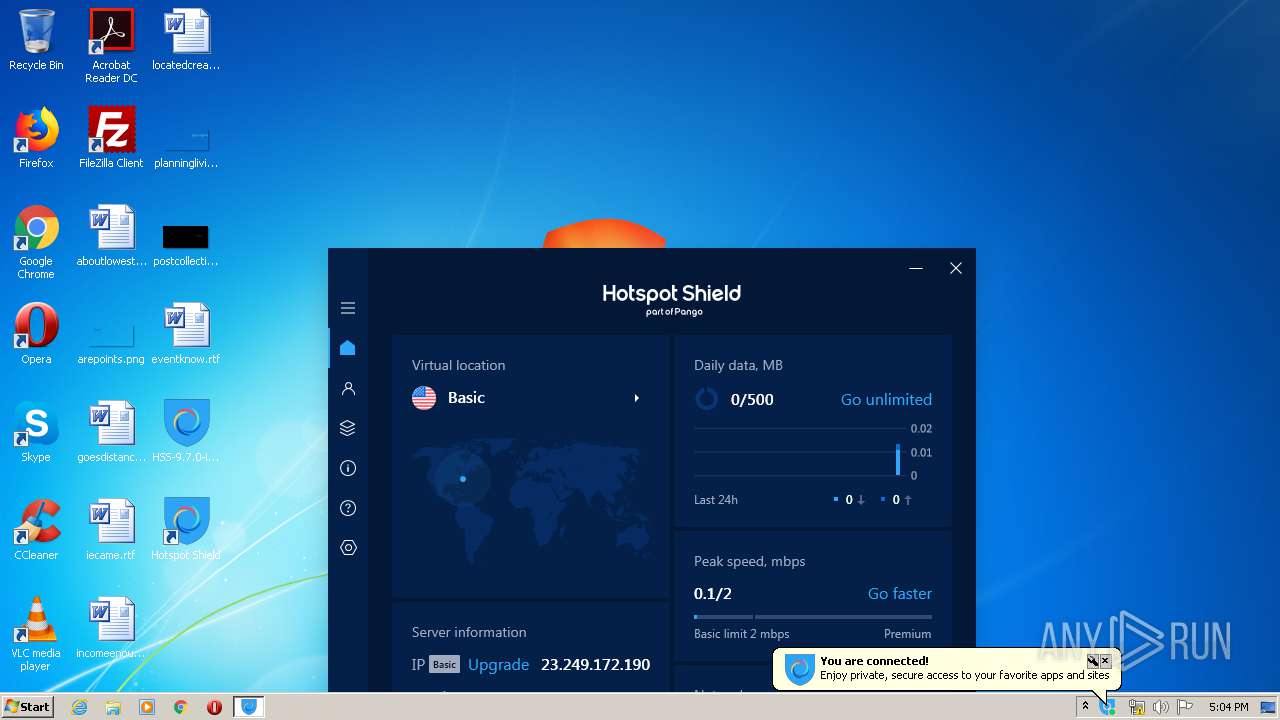Select the aboutlowest document on desktop
The width and height of the screenshot is (1280, 720).
point(111,236)
